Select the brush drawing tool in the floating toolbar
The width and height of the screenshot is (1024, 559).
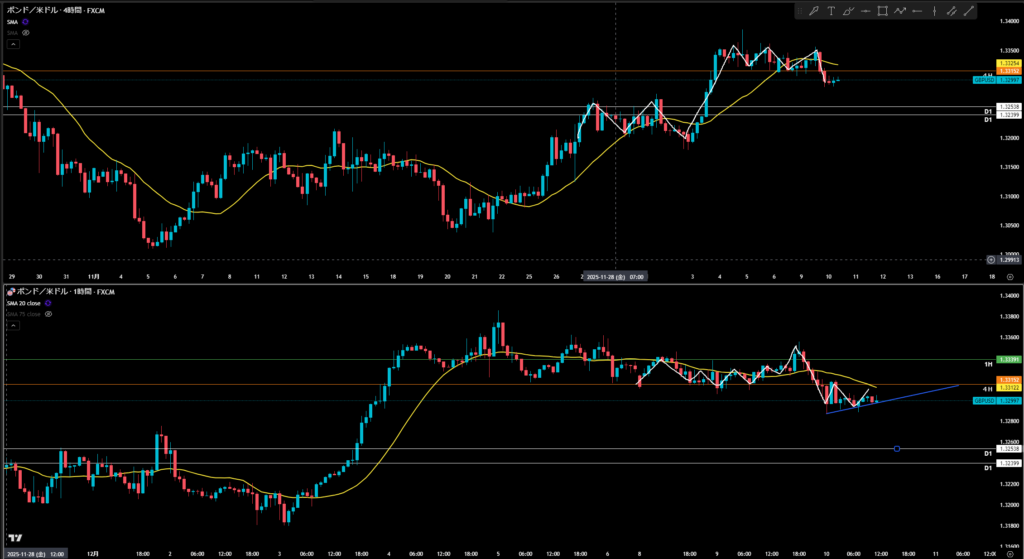pos(814,11)
